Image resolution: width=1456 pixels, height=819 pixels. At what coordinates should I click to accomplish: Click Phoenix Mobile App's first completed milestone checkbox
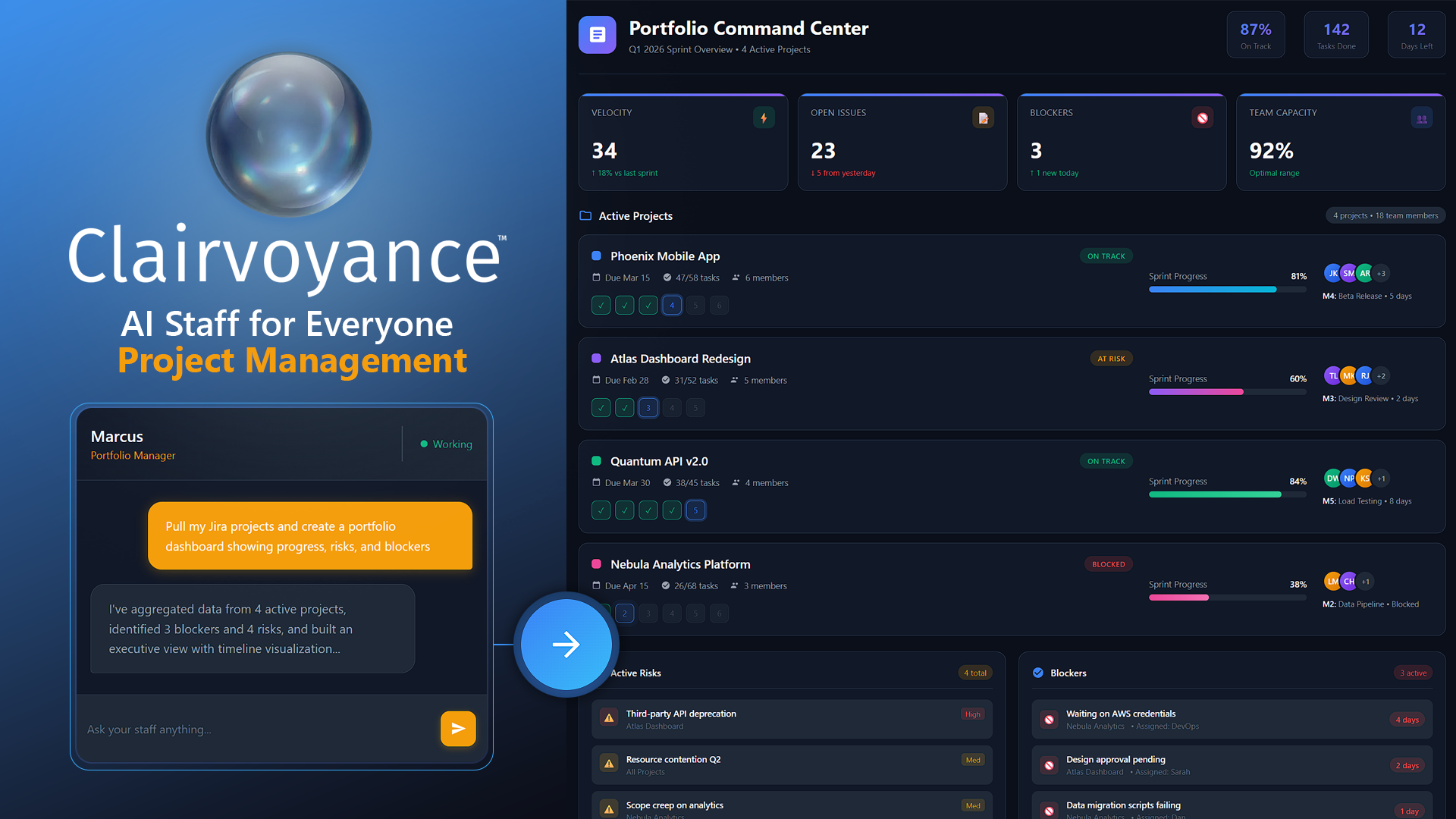click(601, 306)
